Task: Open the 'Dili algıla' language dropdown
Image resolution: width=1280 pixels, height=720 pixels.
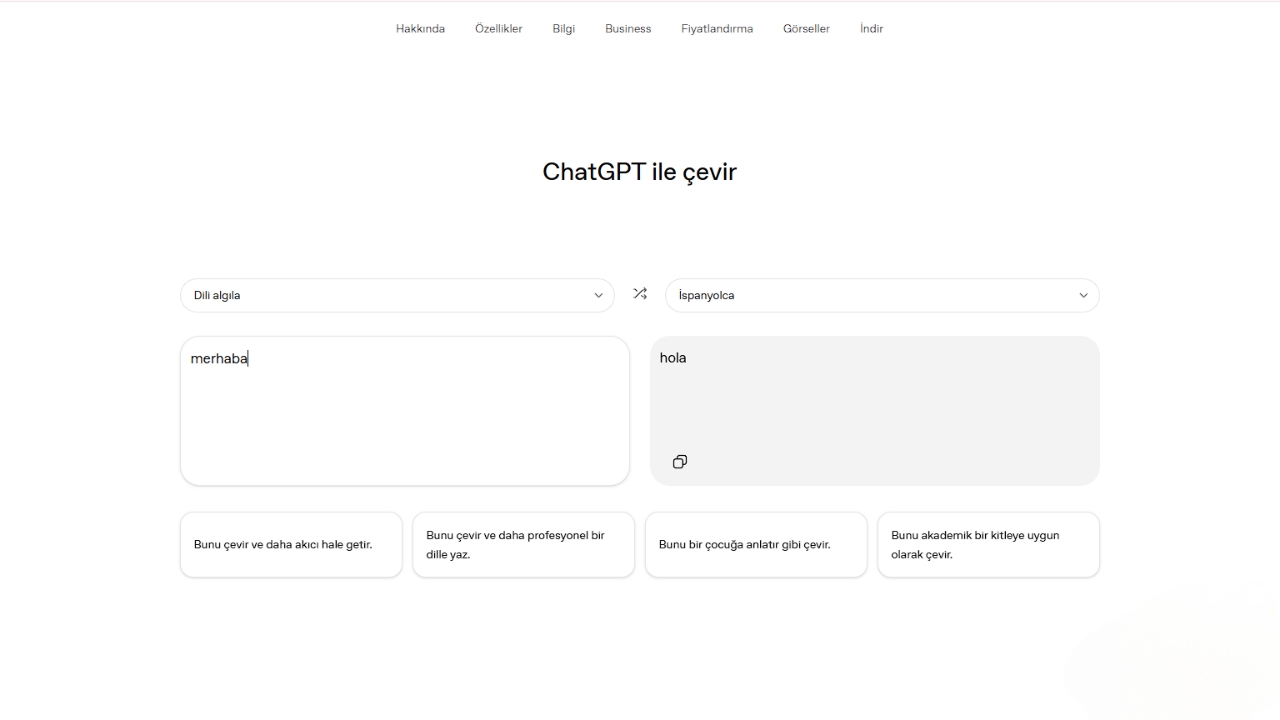Action: pyautogui.click(x=398, y=295)
